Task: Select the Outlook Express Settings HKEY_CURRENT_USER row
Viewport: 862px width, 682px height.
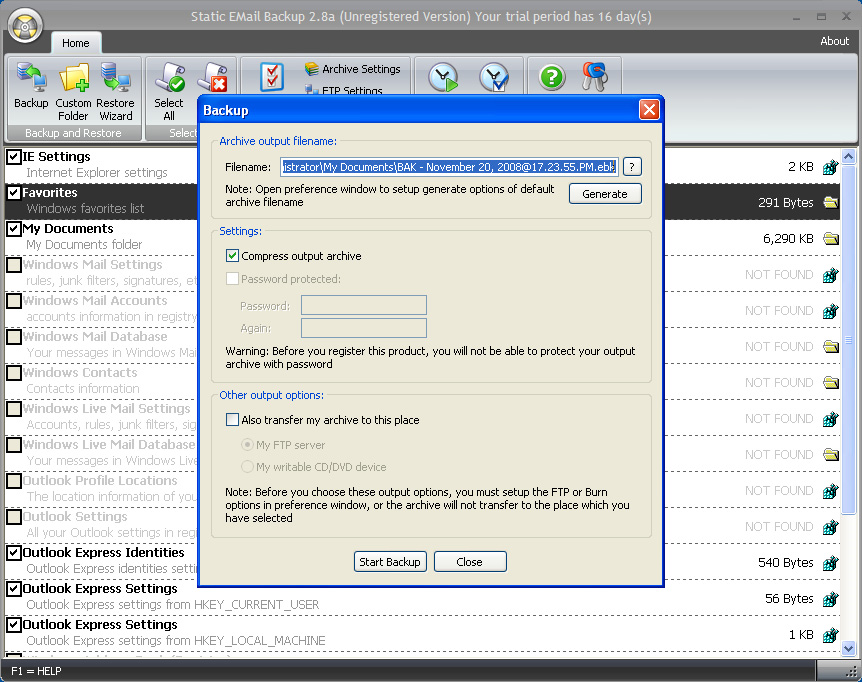Action: click(422, 596)
